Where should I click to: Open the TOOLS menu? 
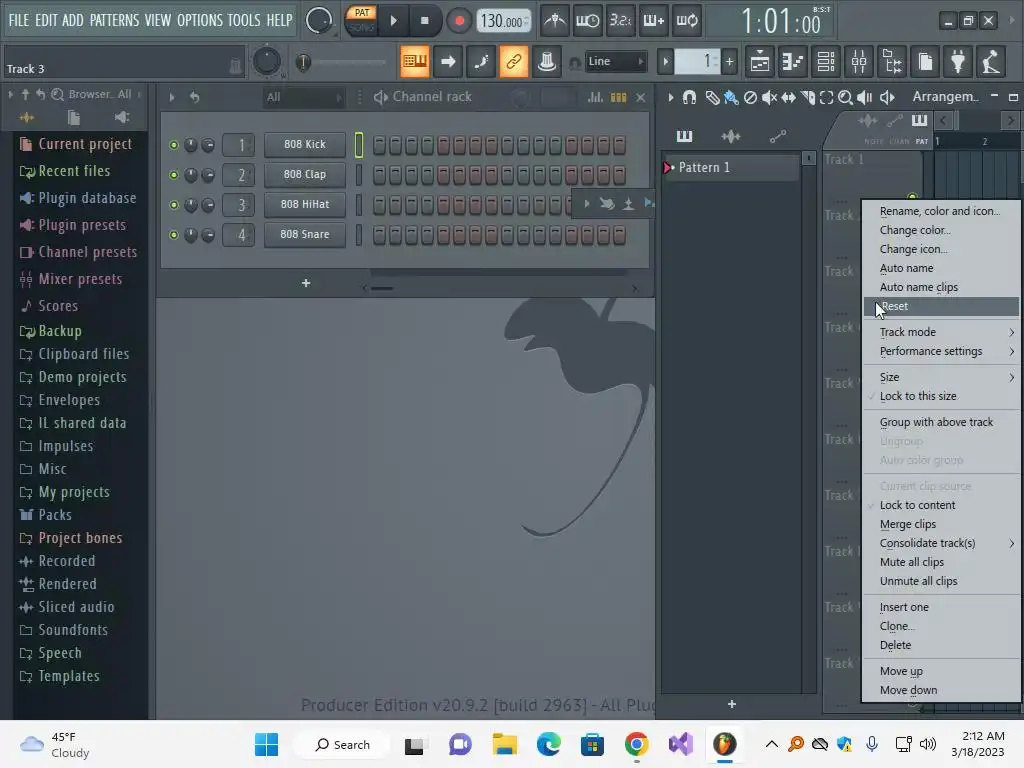tap(244, 20)
